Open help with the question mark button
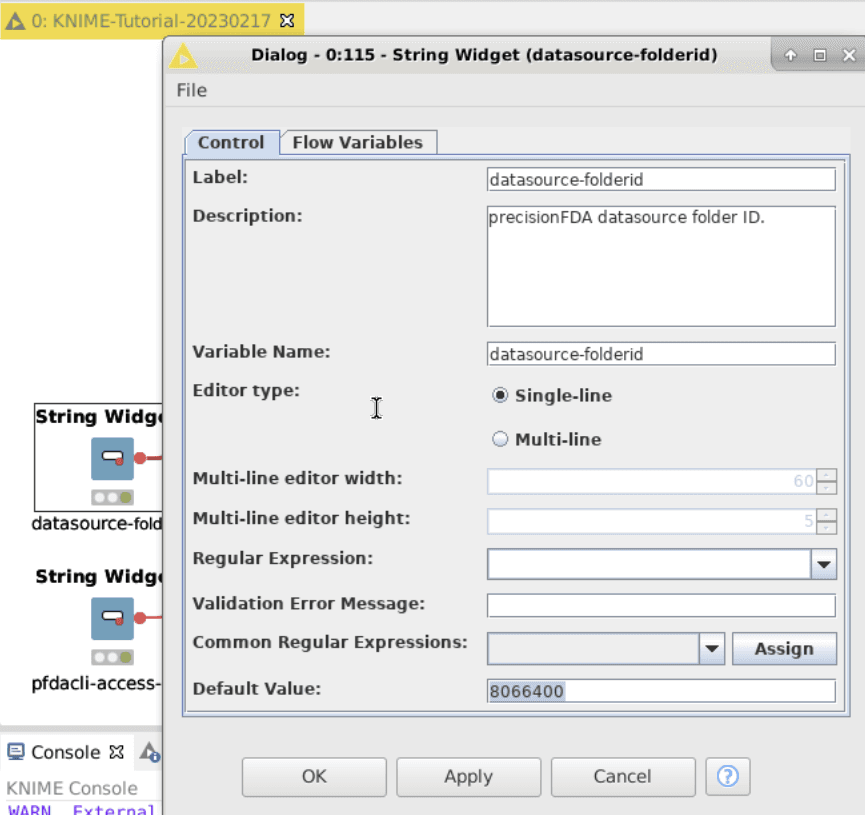The width and height of the screenshot is (865, 815). pos(728,776)
